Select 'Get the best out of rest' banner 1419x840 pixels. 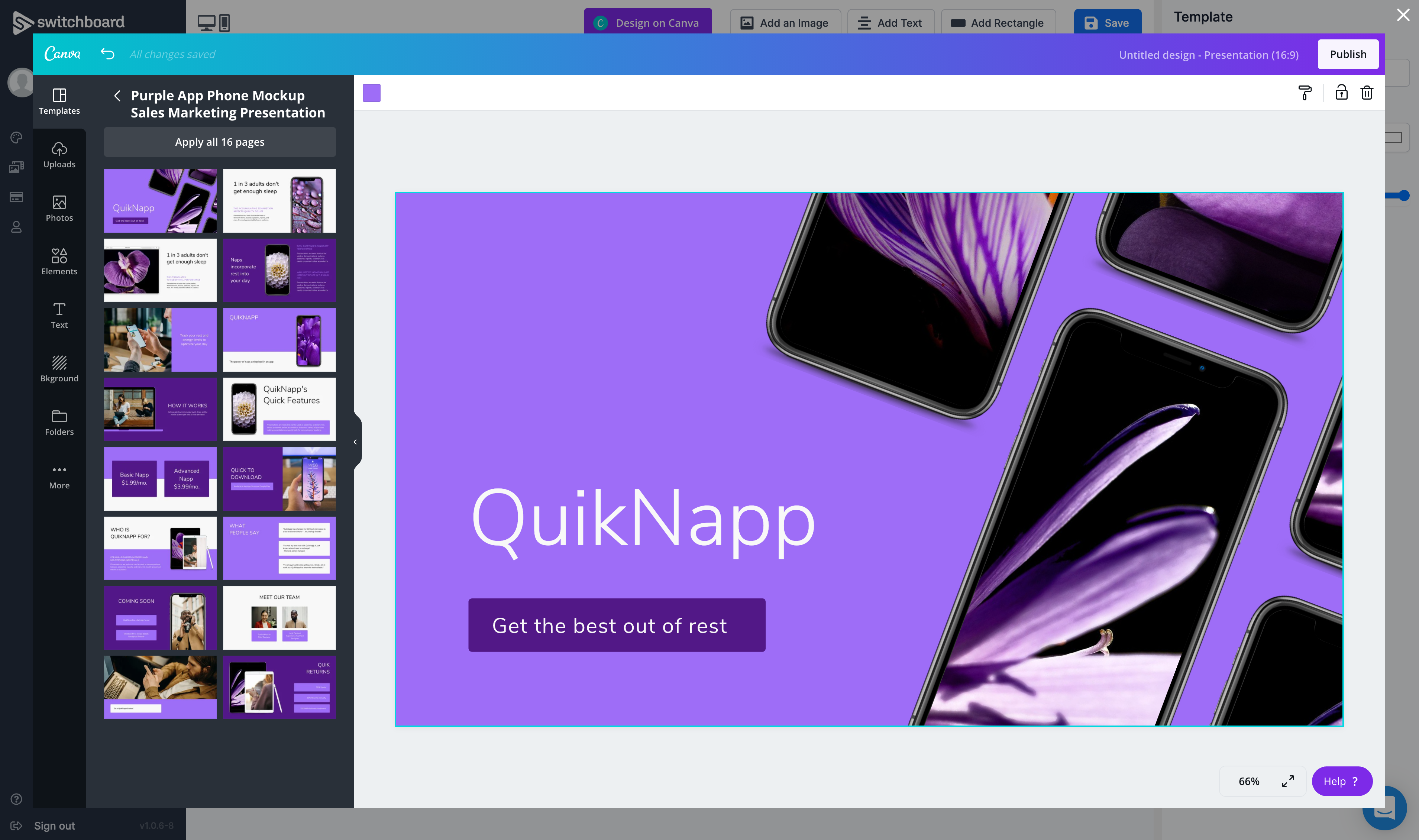coord(616,625)
